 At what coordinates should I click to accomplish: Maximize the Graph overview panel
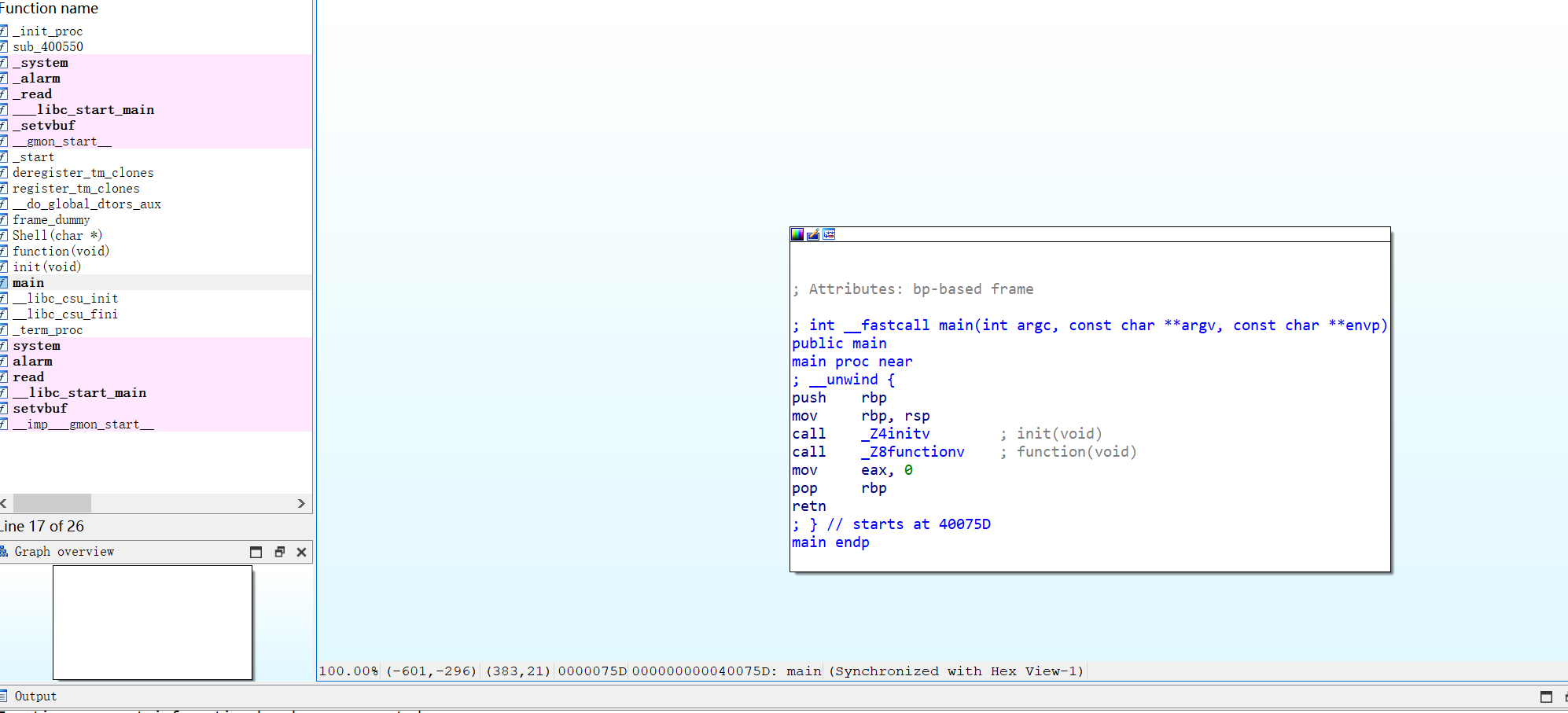point(256,552)
